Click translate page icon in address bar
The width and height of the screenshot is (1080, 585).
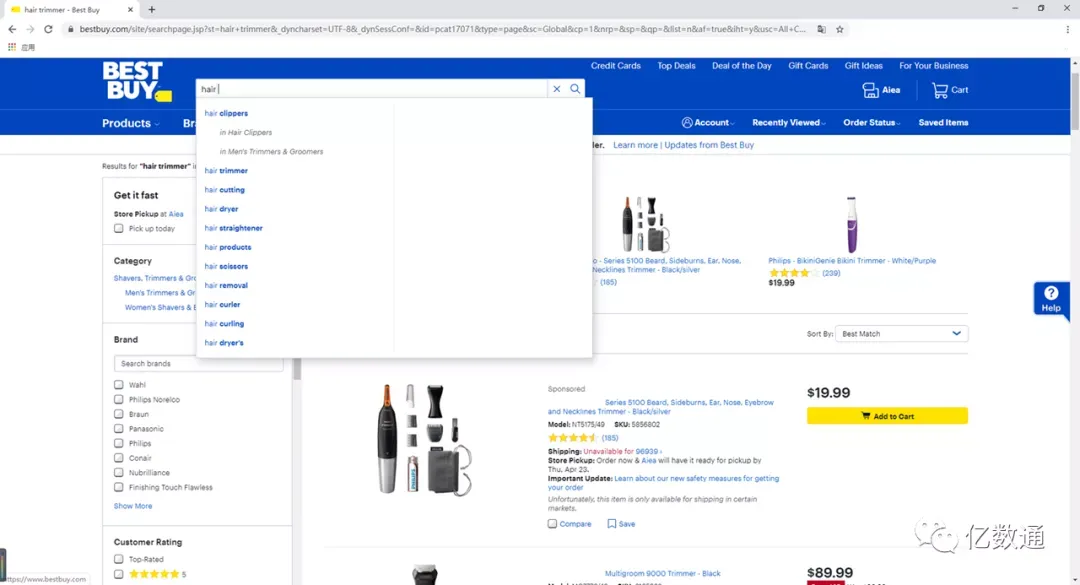[821, 29]
